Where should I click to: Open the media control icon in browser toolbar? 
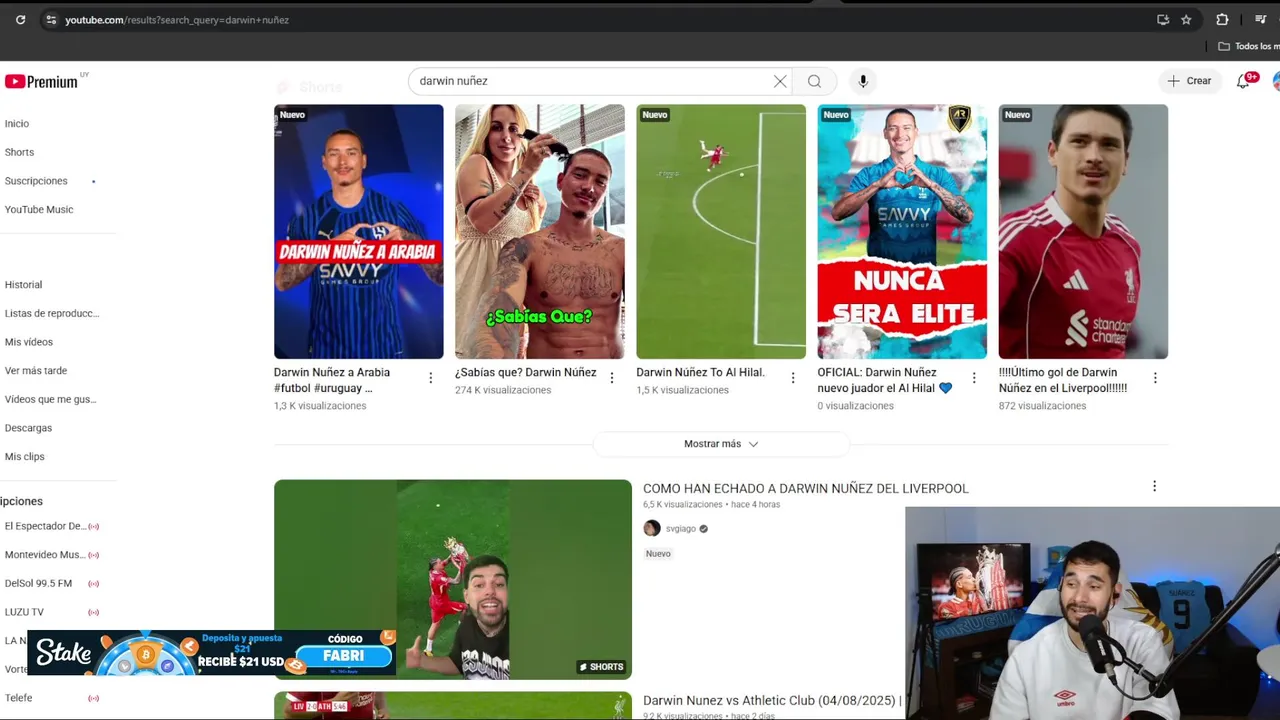pyautogui.click(x=1260, y=20)
